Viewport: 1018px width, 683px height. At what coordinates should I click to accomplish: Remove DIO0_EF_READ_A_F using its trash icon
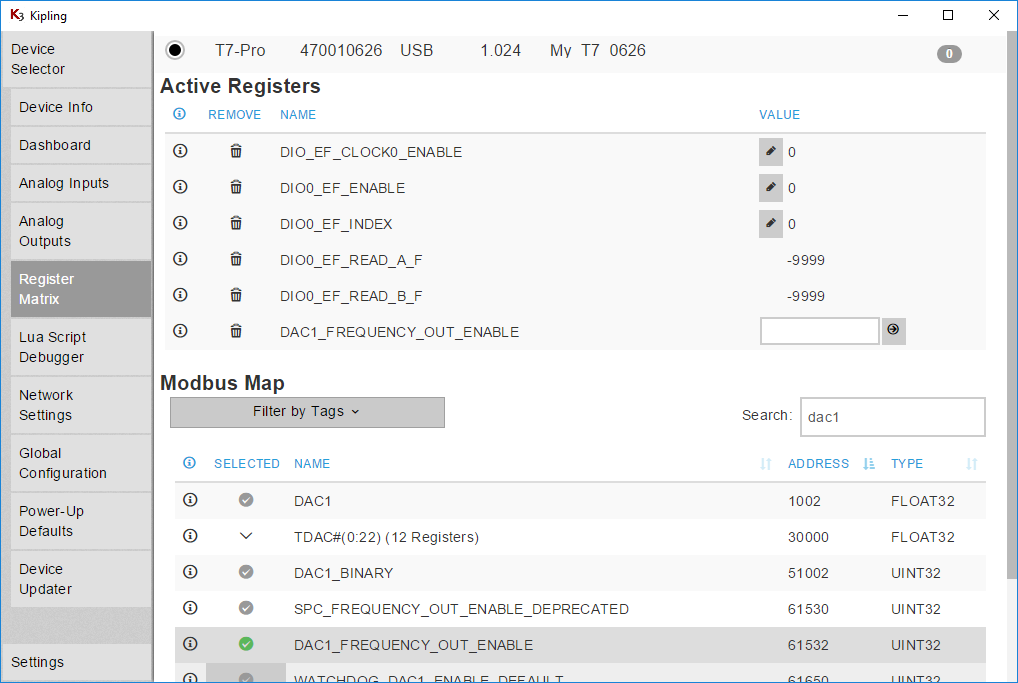pyautogui.click(x=236, y=260)
